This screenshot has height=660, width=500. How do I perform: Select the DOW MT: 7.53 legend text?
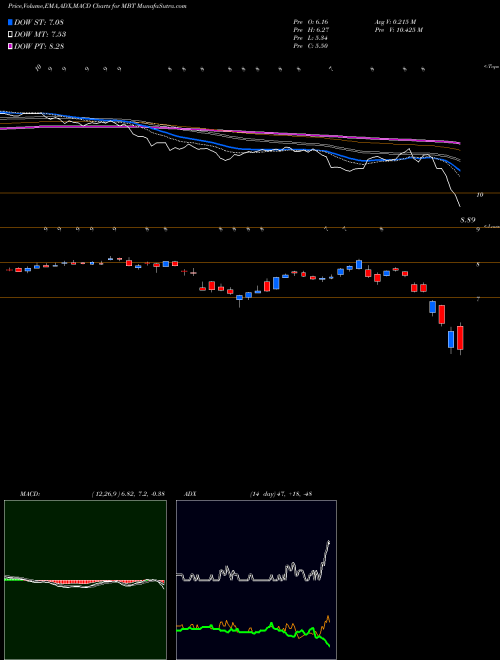pos(40,35)
